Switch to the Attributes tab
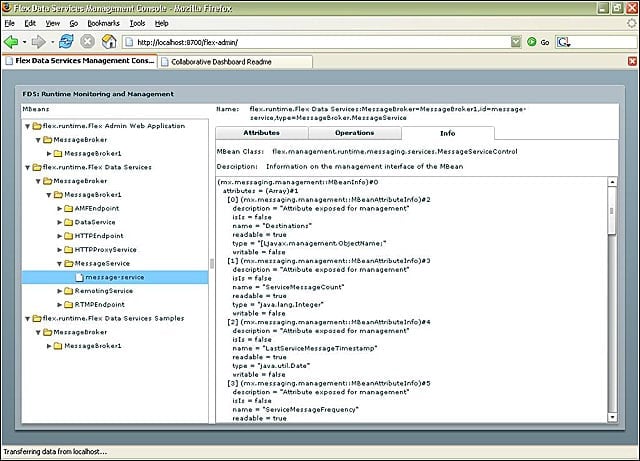 coord(262,133)
